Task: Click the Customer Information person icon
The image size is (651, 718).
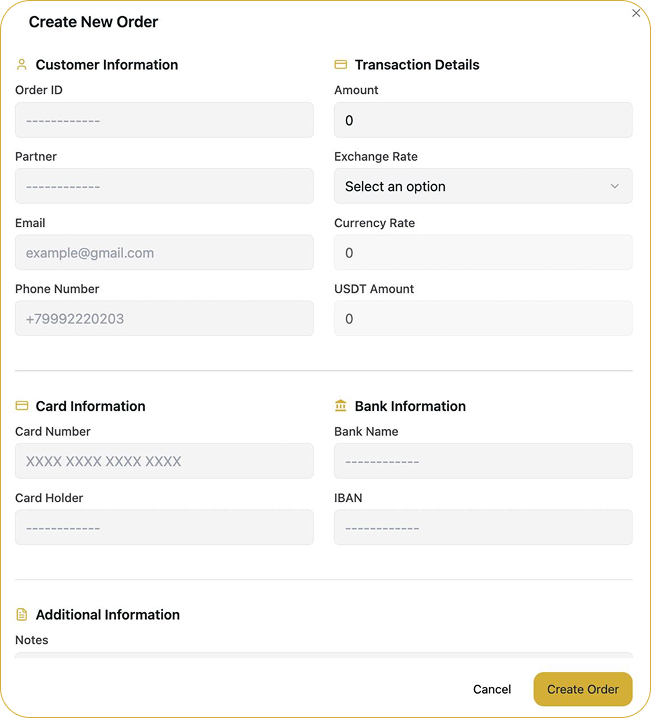Action: [x=22, y=65]
